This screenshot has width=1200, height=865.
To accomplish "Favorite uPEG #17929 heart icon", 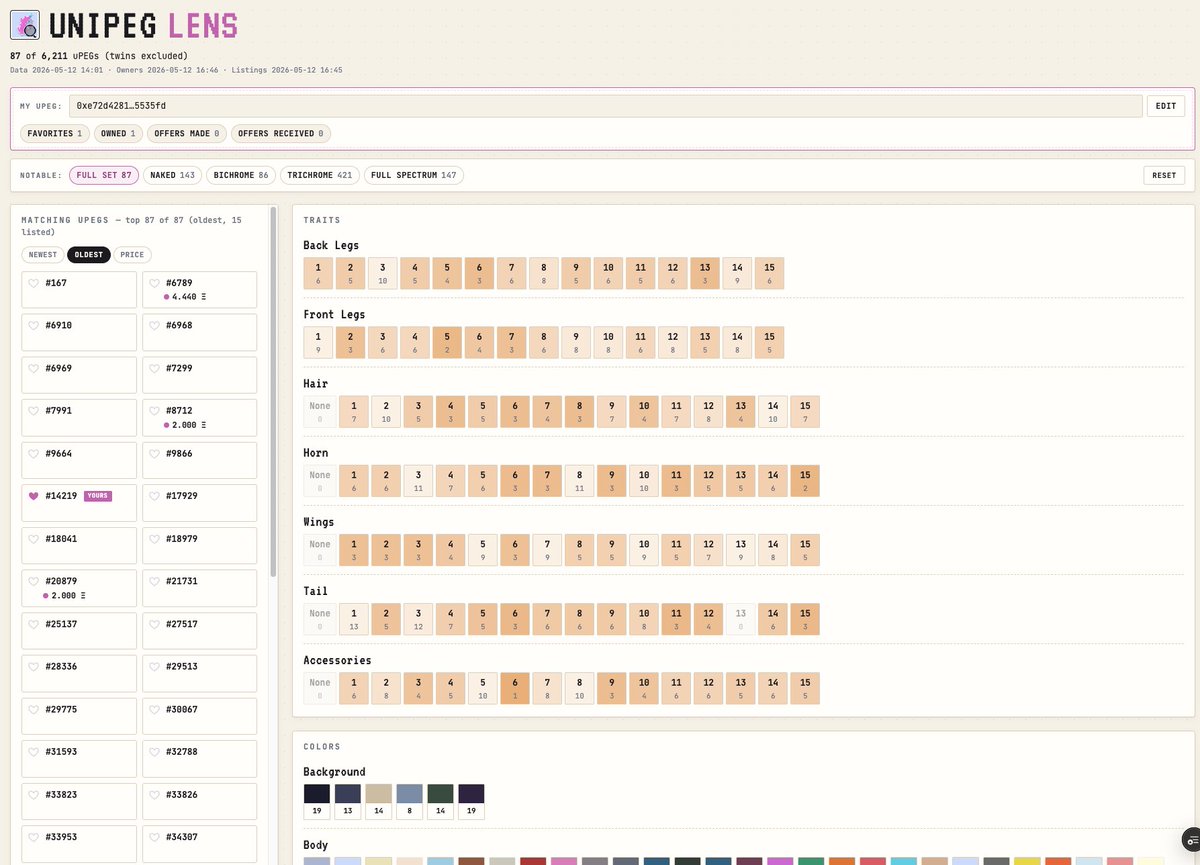I will click(x=154, y=496).
